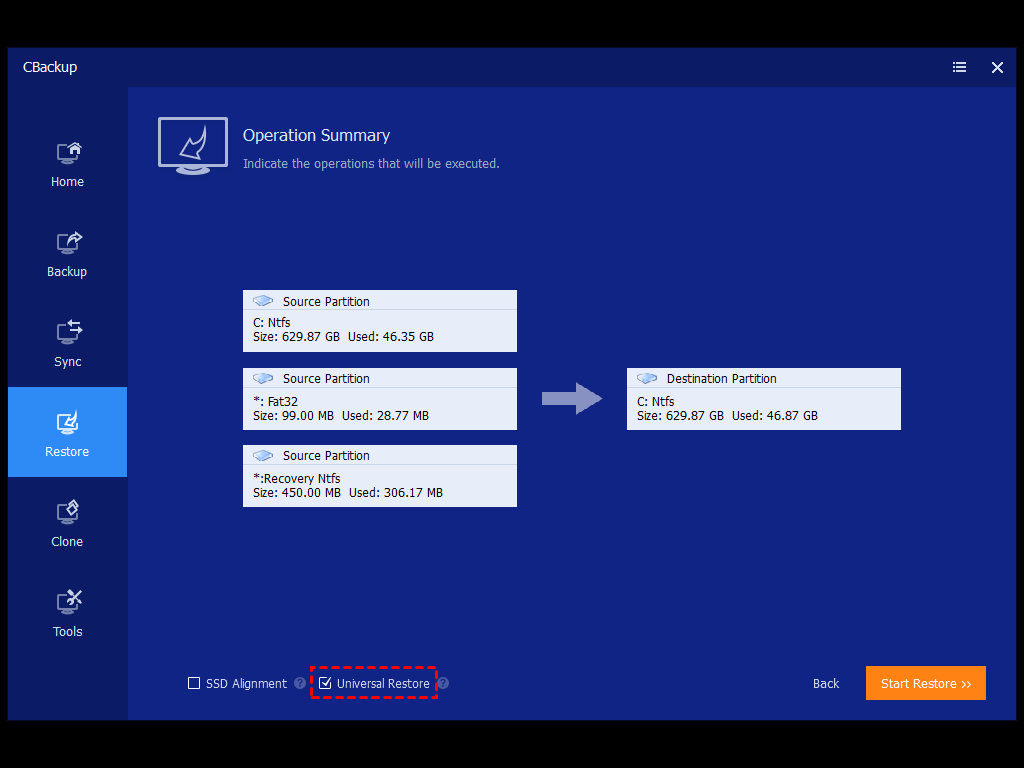Select the Restore sidebar item
The image size is (1024, 768).
point(67,432)
